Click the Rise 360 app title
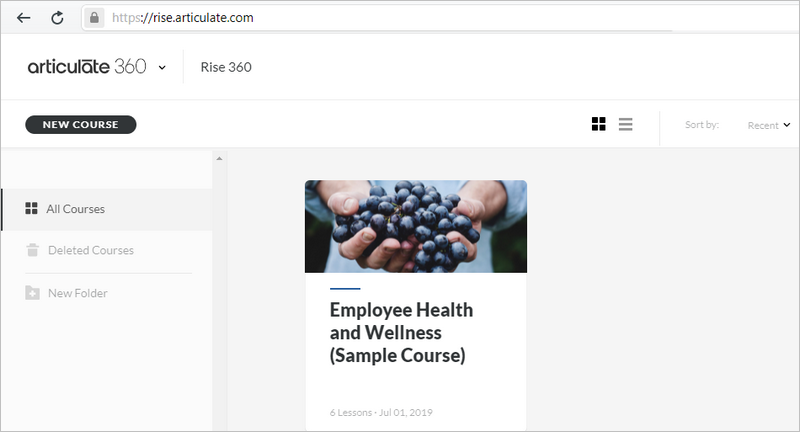 pyautogui.click(x=226, y=67)
